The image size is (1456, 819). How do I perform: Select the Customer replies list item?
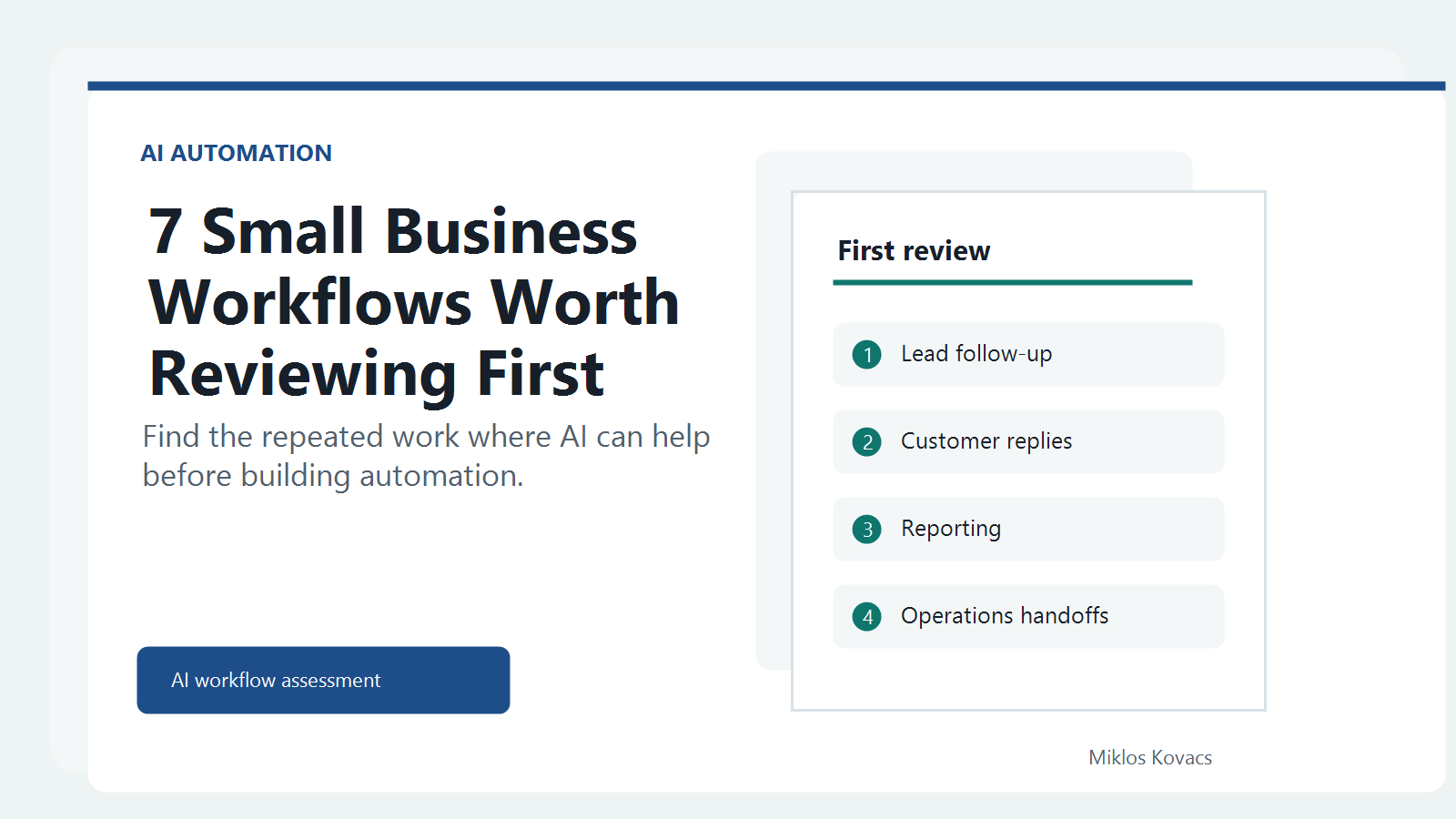pos(1028,441)
